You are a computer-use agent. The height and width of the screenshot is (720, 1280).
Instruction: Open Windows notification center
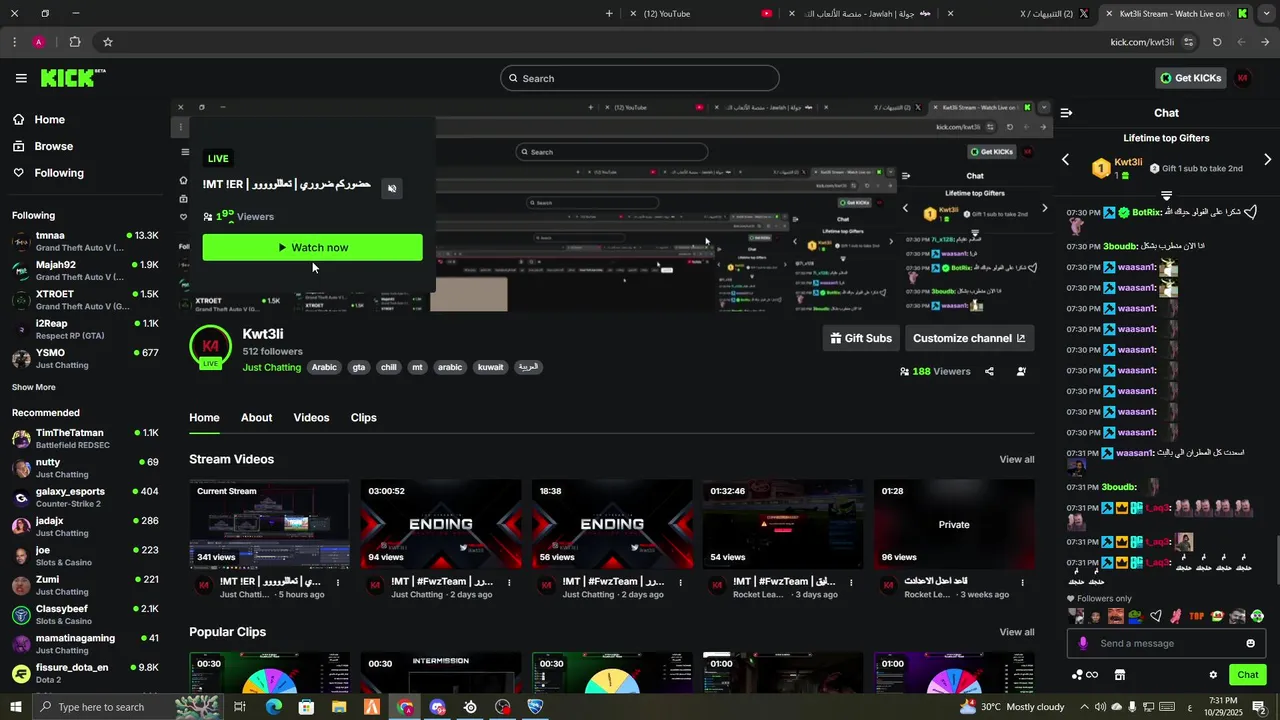click(1259, 707)
